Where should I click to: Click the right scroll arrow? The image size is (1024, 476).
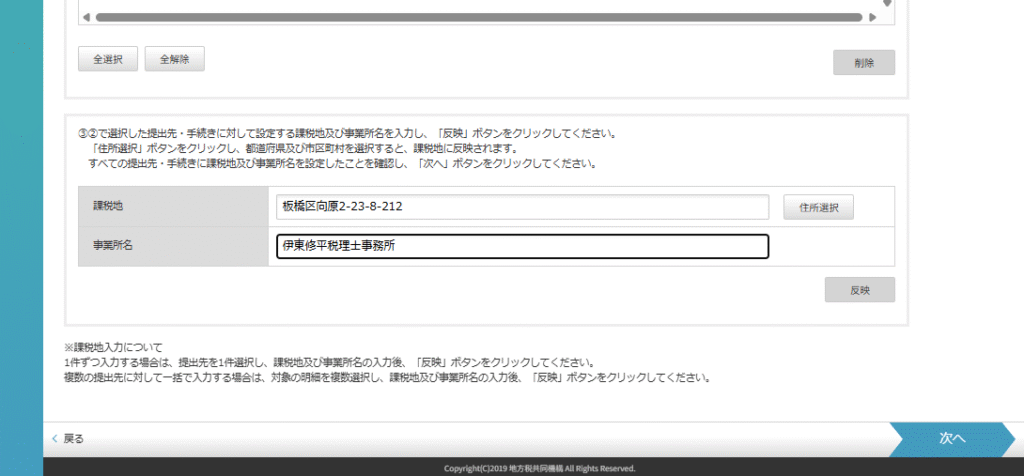pyautogui.click(x=872, y=18)
